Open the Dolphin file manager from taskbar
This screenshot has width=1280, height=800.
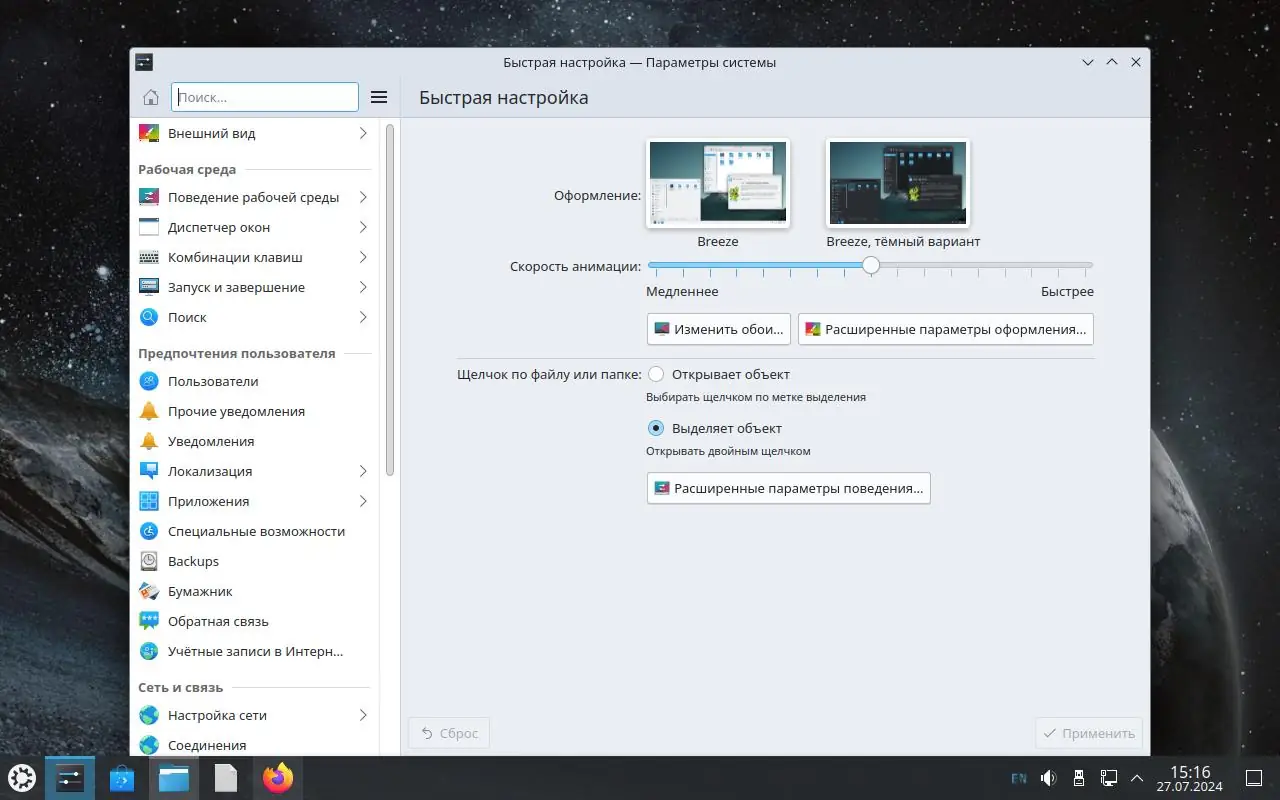pos(174,778)
